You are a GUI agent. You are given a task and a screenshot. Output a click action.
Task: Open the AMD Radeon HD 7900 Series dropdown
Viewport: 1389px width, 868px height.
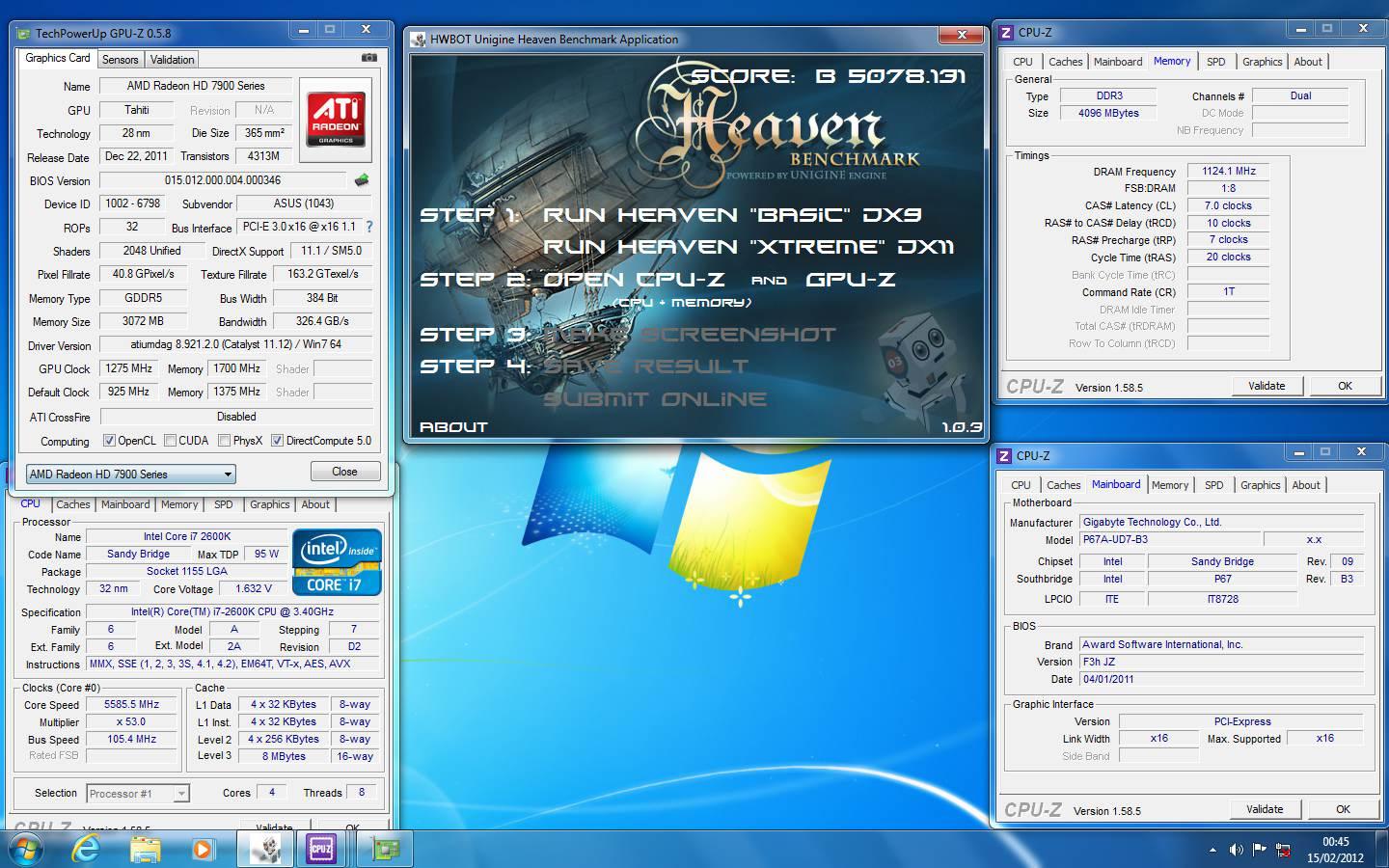click(x=131, y=474)
